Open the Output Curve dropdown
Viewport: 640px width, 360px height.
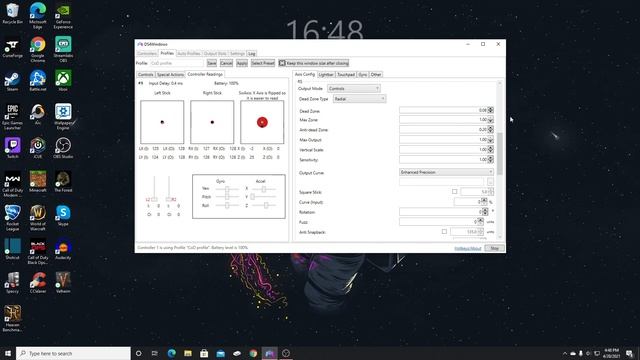446,172
